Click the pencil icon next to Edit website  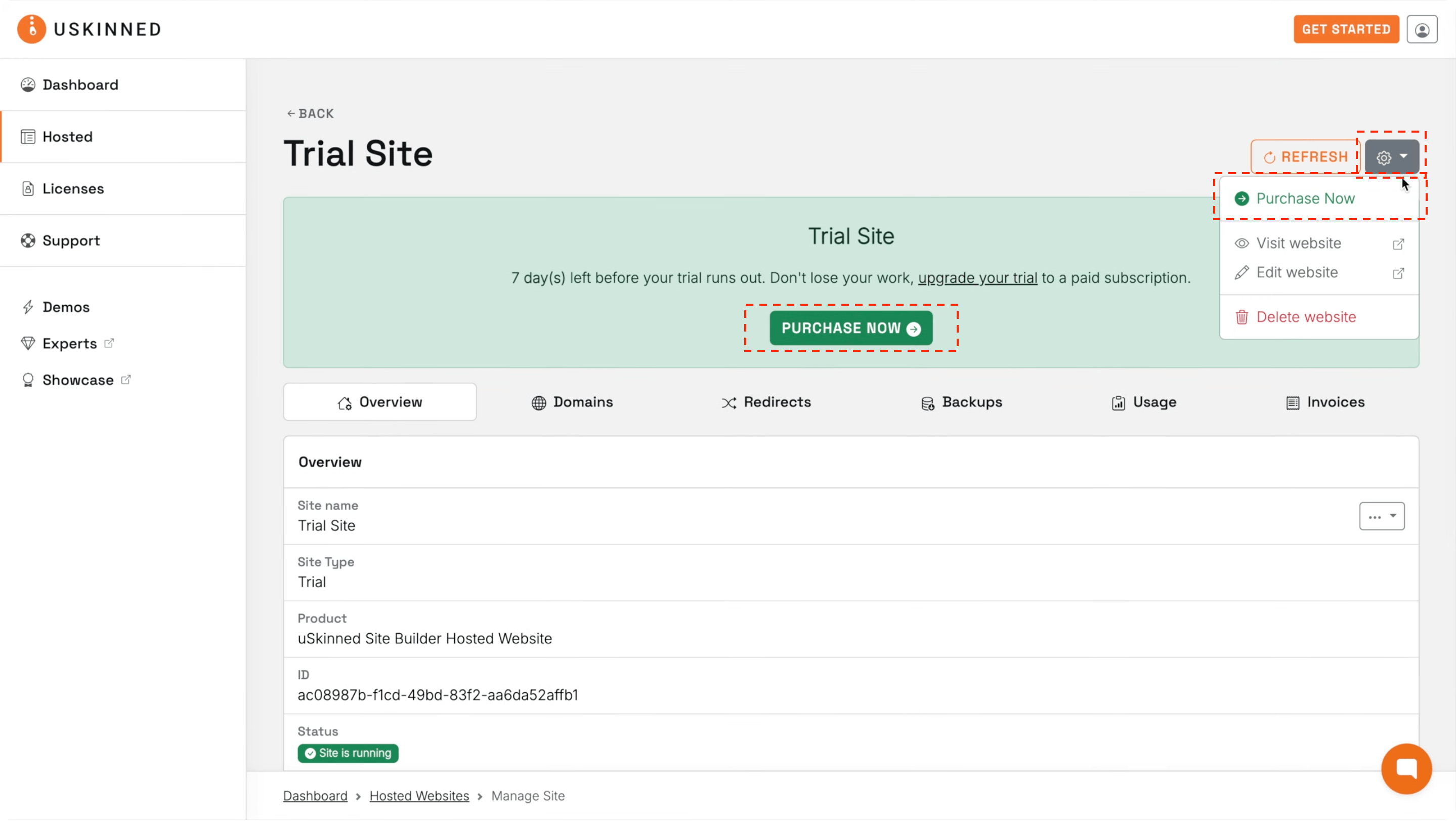[x=1241, y=272]
